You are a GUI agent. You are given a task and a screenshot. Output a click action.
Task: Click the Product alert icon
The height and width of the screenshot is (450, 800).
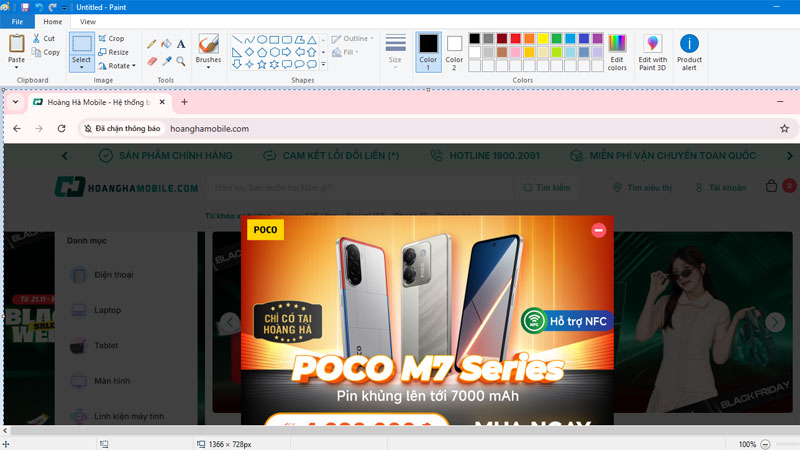(689, 52)
